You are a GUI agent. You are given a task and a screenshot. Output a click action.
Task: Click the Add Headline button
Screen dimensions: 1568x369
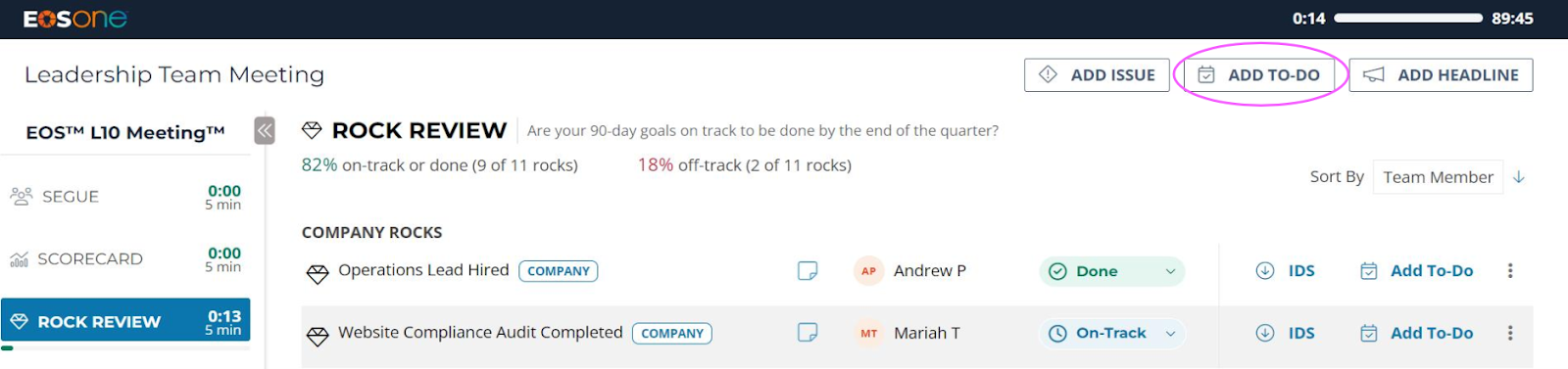coord(1441,74)
